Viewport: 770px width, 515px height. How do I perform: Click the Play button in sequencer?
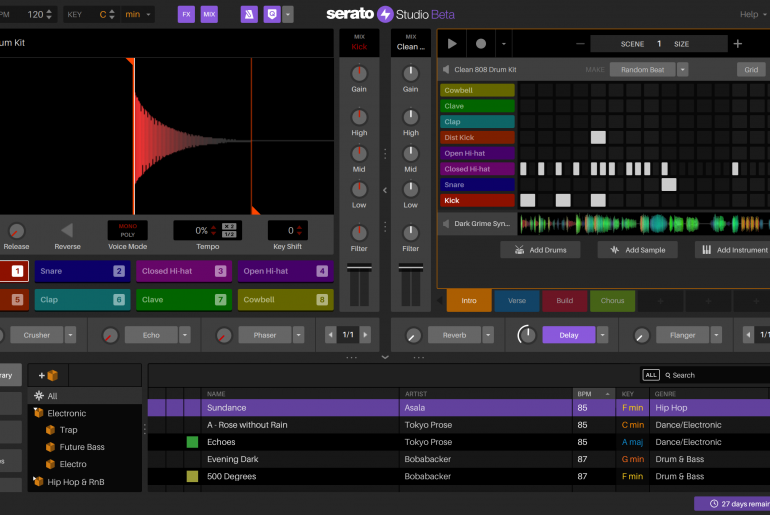click(x=452, y=44)
